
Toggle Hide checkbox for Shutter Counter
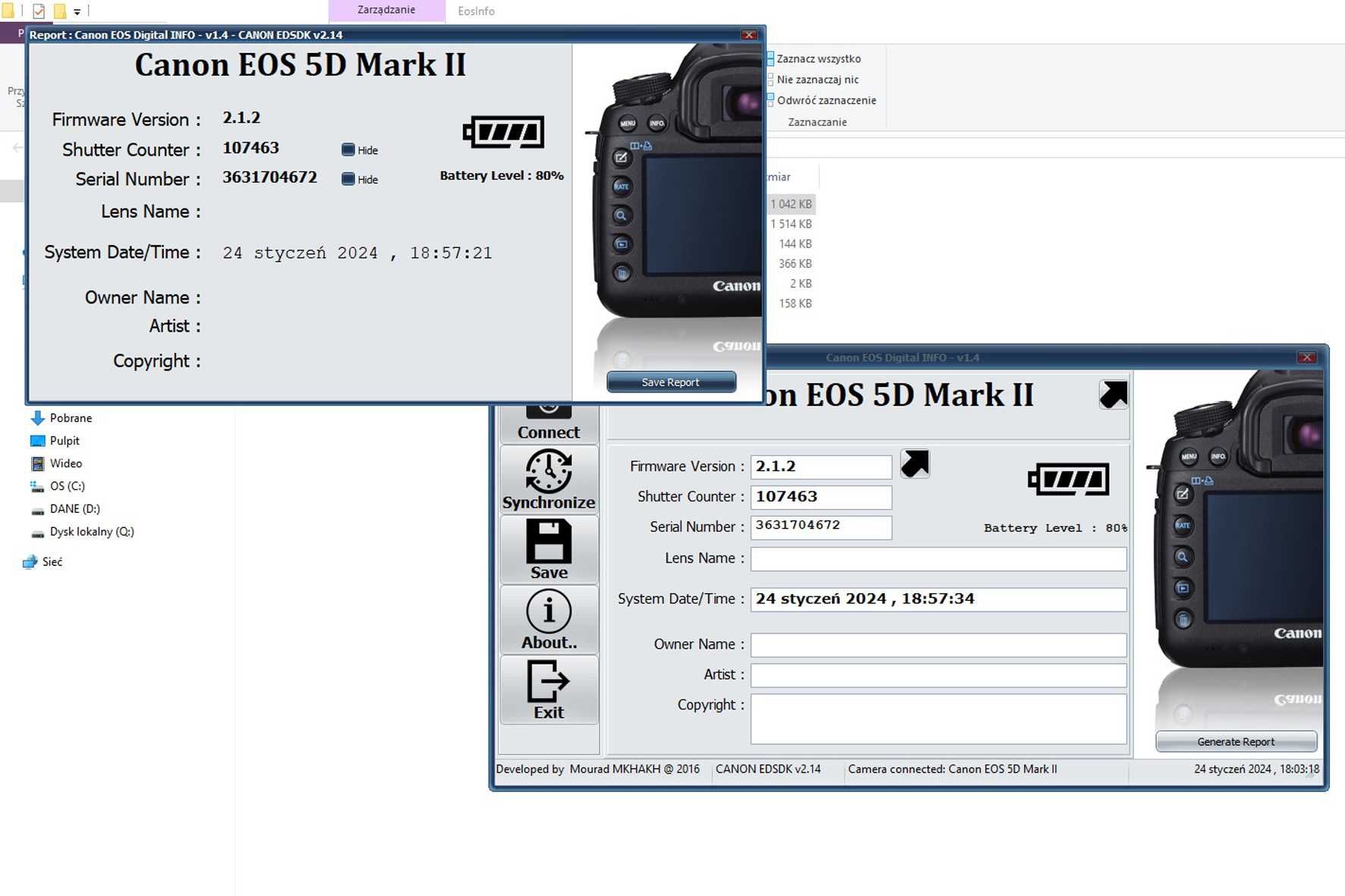[348, 149]
